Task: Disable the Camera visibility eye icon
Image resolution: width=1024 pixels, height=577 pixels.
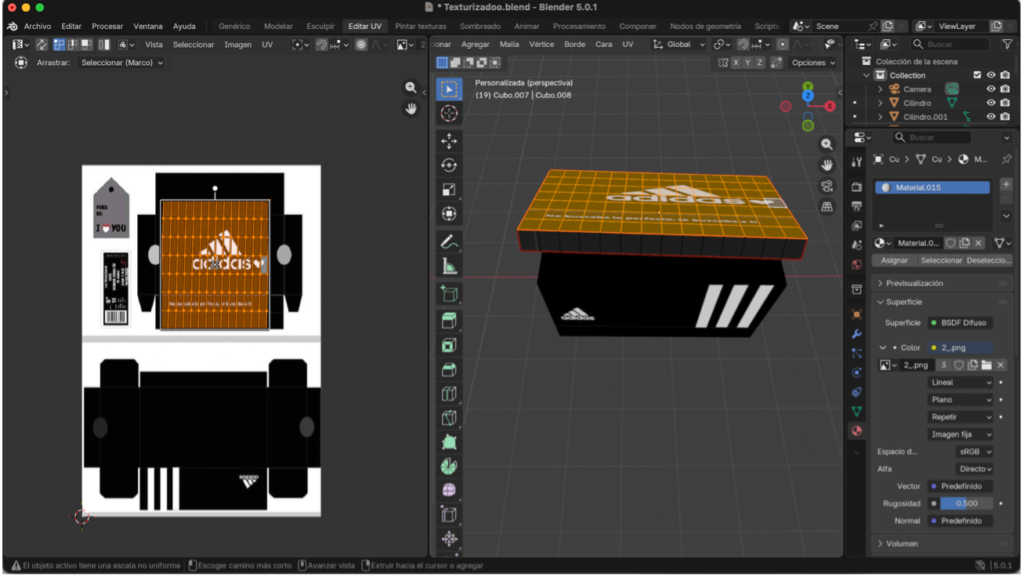Action: [x=990, y=88]
